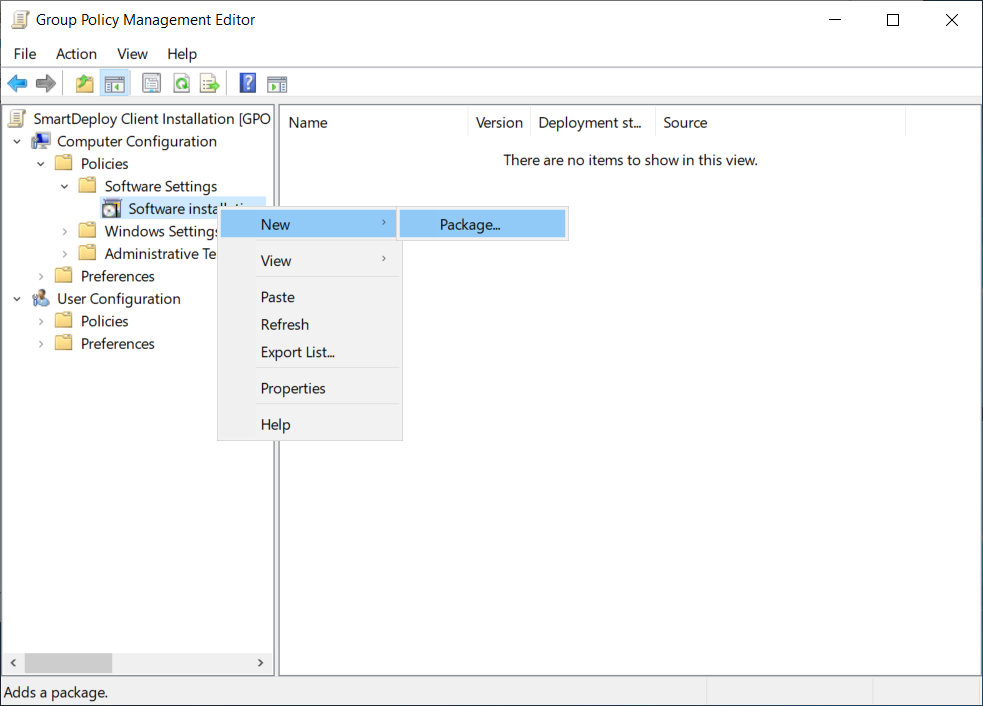Toggle the Show/Hide Console Tree icon

tap(115, 83)
